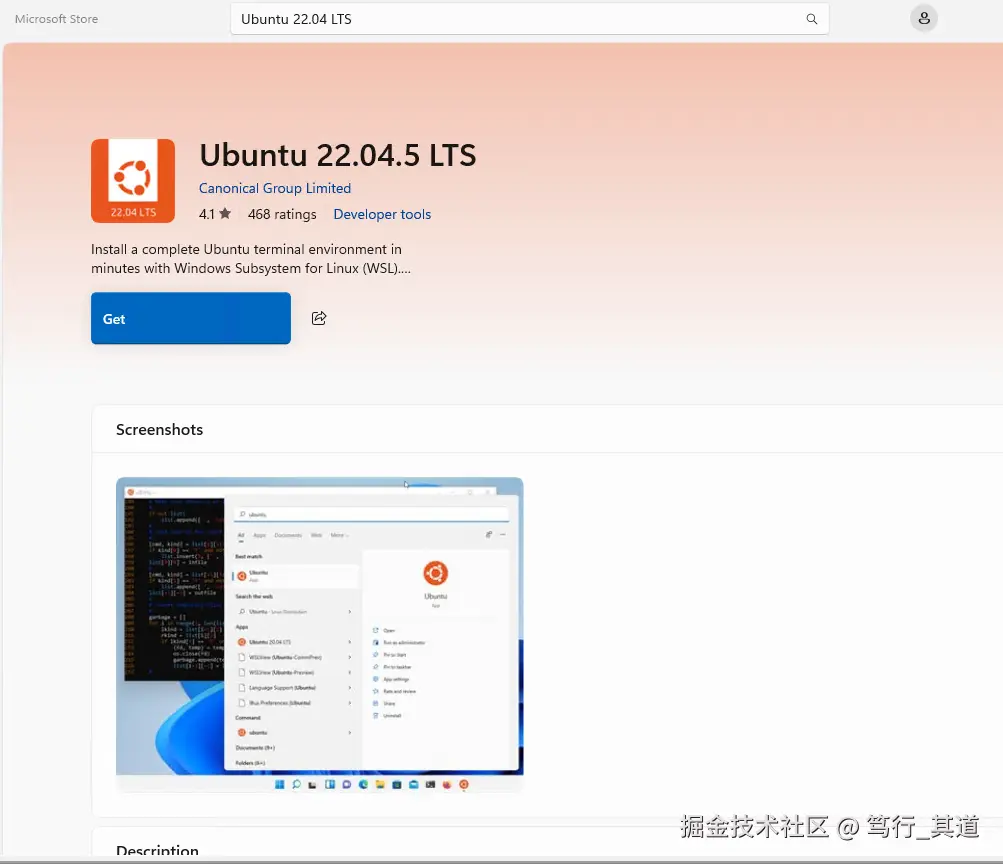Viewport: 1003px width, 864px height.
Task: Click the 4.1 rating value
Action: tap(207, 214)
